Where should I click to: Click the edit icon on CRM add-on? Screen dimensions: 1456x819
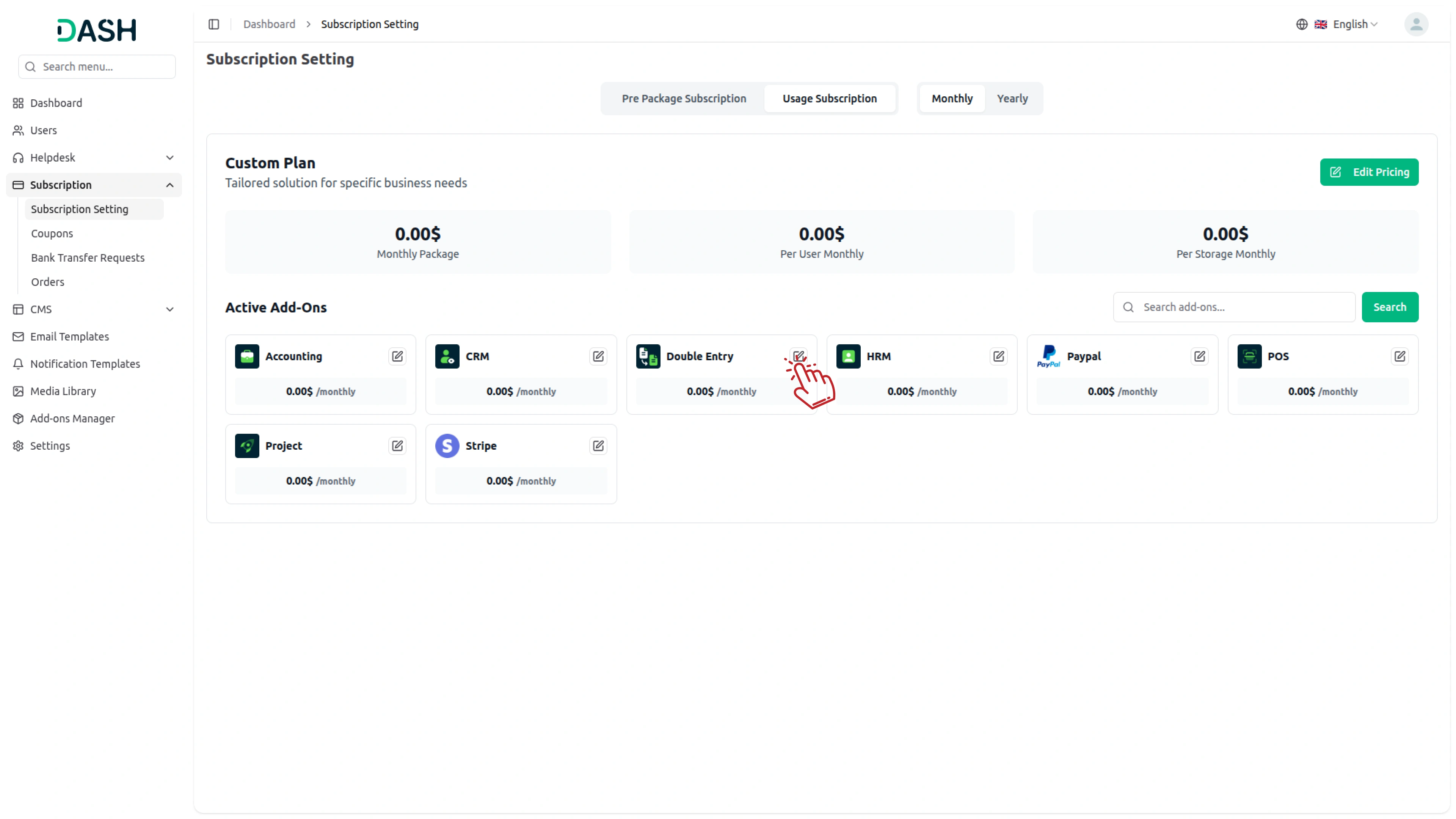(598, 356)
